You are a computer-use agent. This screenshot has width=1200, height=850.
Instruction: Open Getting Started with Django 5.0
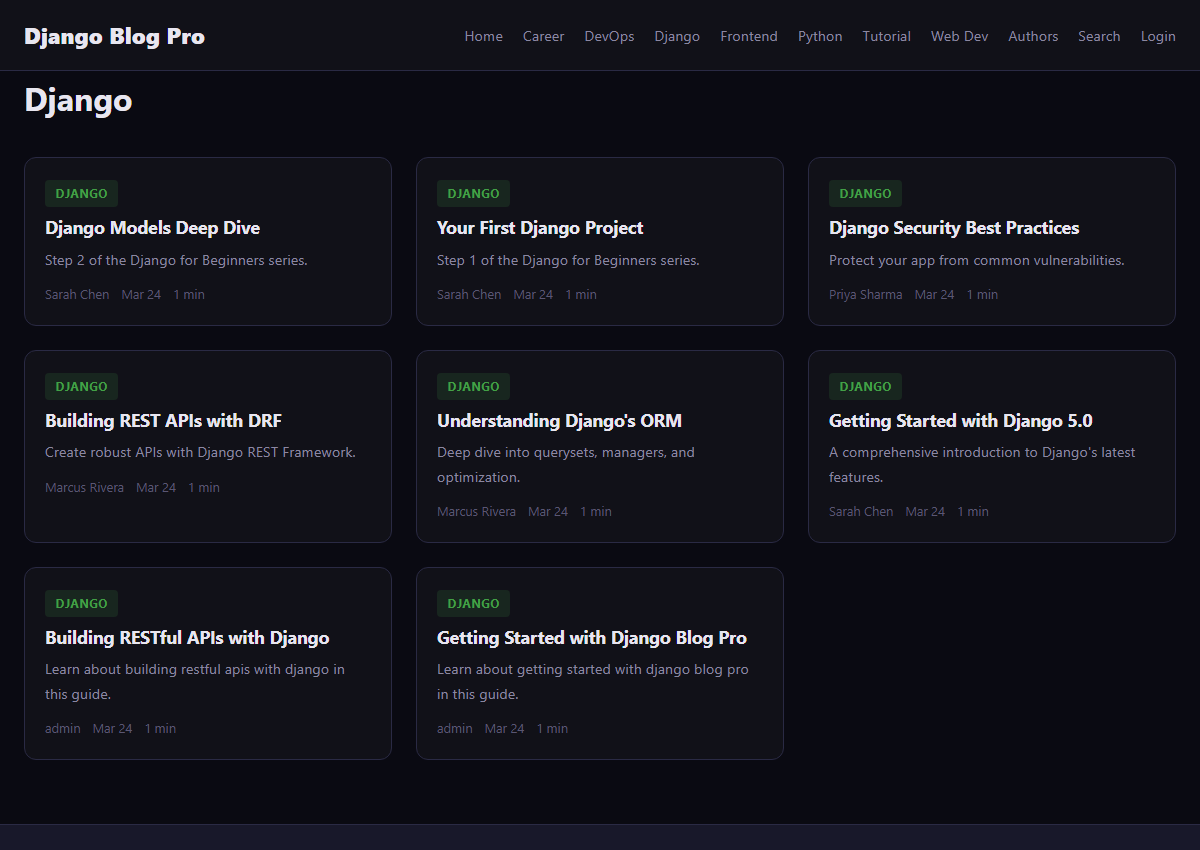point(960,421)
